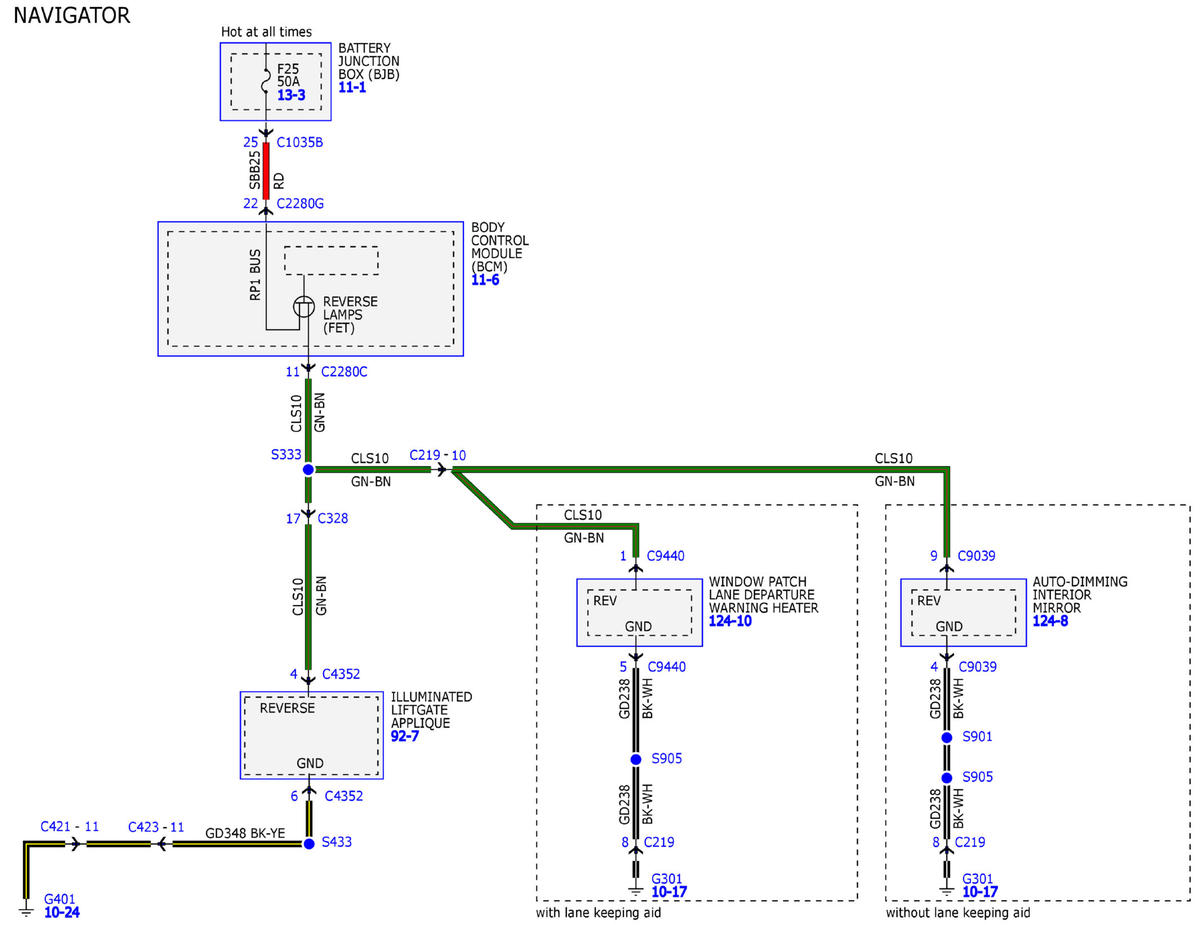
Task: Select C9440 connector link at pin 5
Action: [666, 666]
